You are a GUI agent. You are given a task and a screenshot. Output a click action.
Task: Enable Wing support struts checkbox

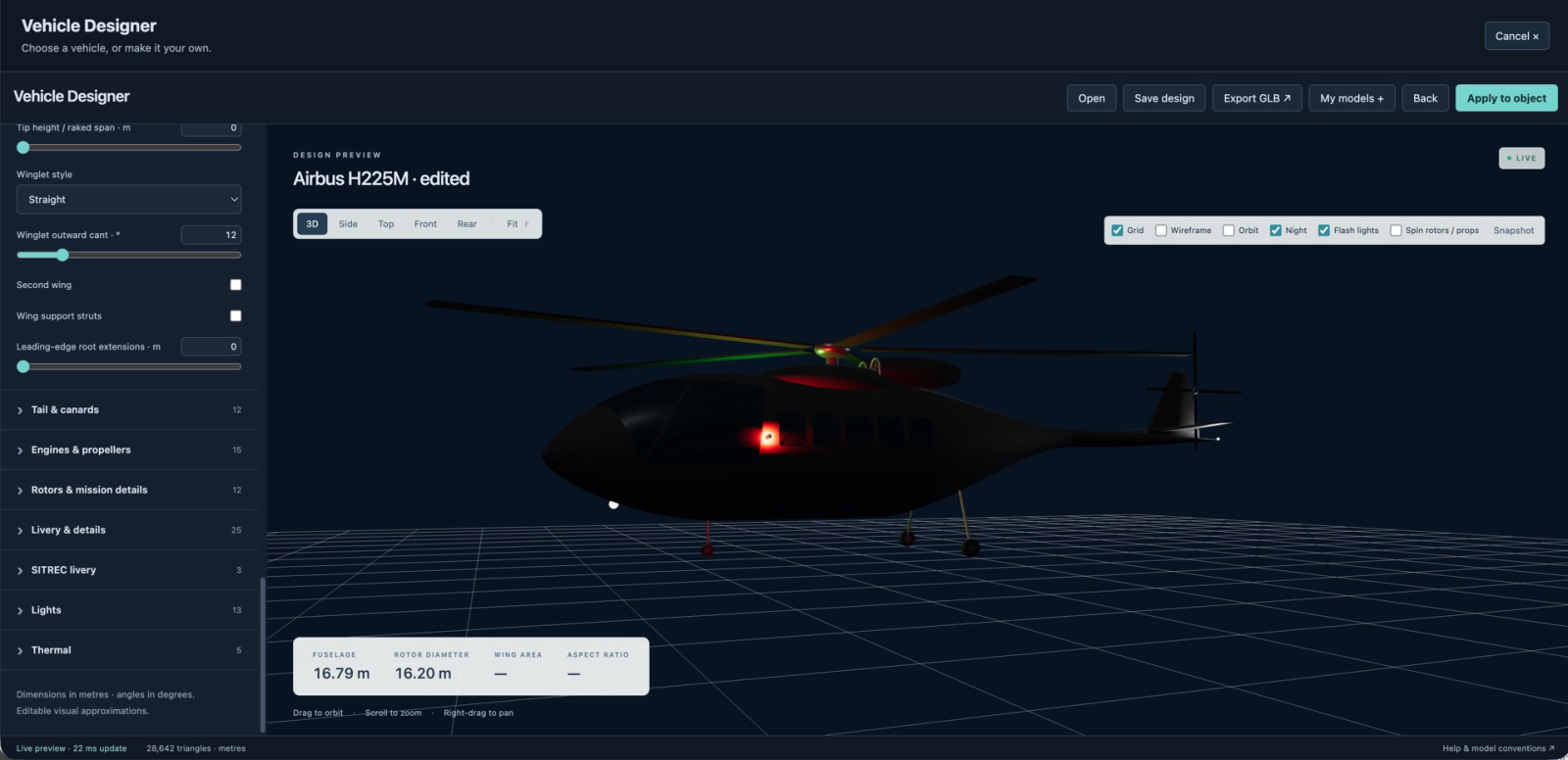pos(235,315)
